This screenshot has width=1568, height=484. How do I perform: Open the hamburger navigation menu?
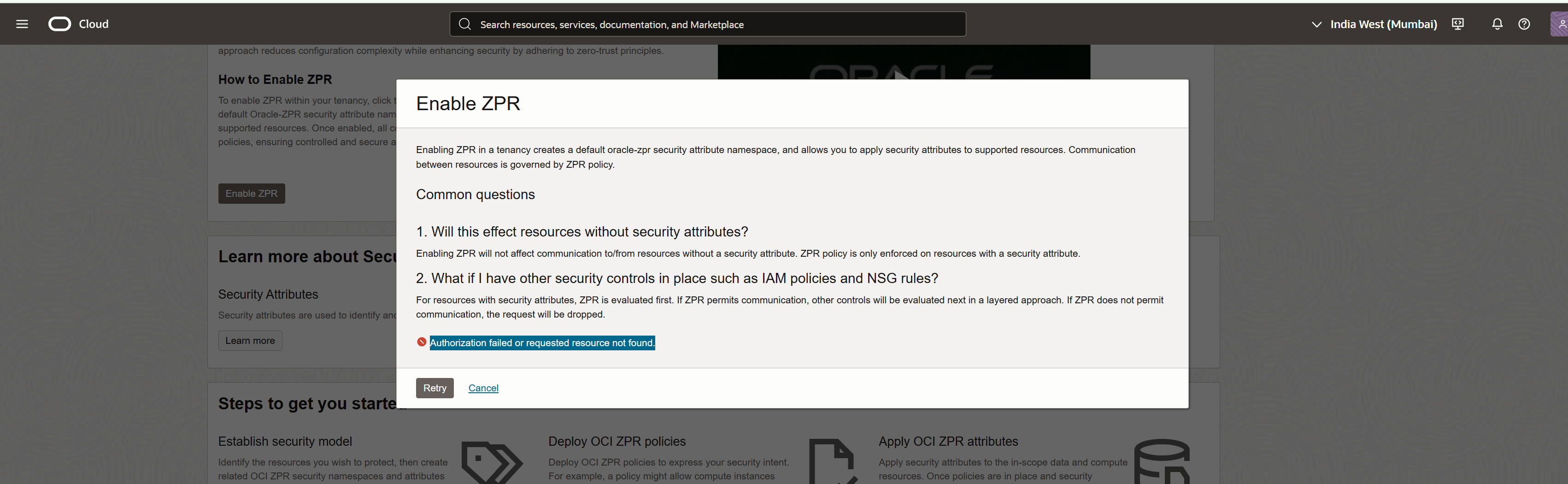pyautogui.click(x=22, y=24)
